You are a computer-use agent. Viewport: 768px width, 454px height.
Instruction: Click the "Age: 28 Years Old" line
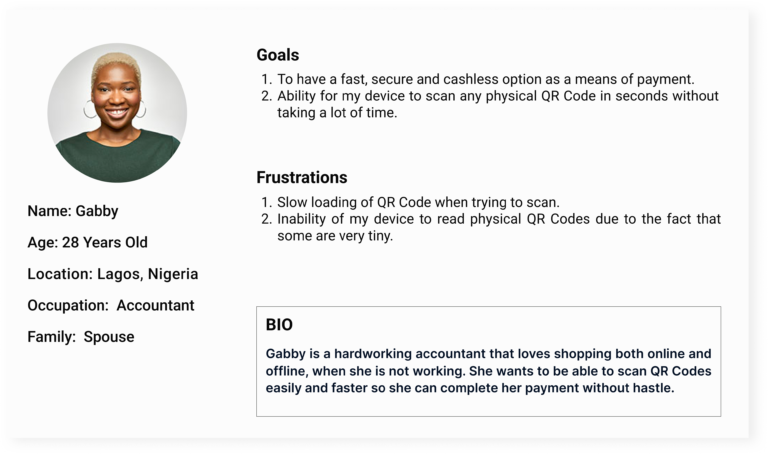point(87,242)
